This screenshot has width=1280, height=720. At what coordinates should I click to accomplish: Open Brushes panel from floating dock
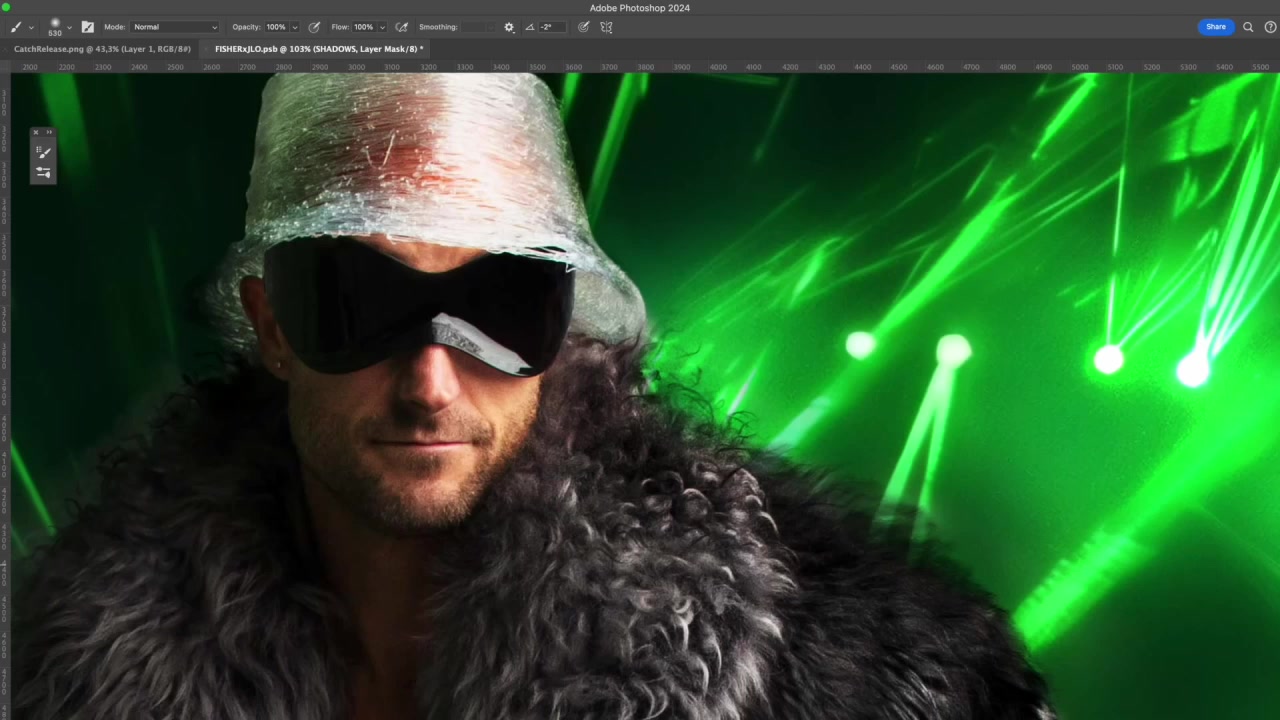(43, 152)
